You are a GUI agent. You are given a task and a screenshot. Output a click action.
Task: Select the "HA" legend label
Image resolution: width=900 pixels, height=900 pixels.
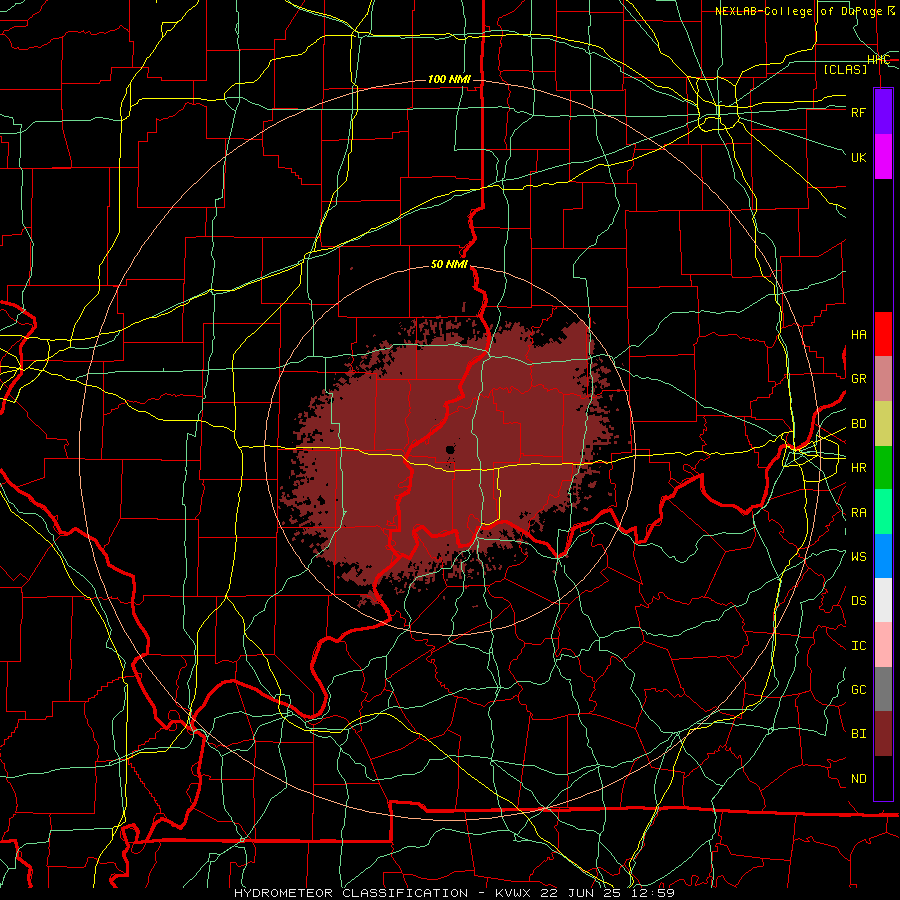[x=859, y=335]
